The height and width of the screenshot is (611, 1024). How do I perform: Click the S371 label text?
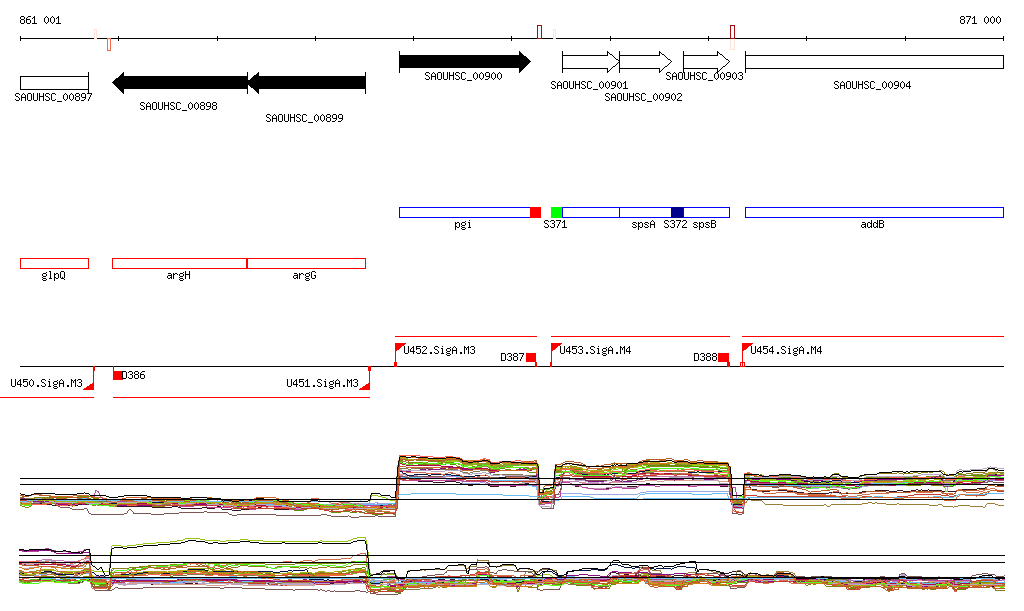[x=555, y=225]
